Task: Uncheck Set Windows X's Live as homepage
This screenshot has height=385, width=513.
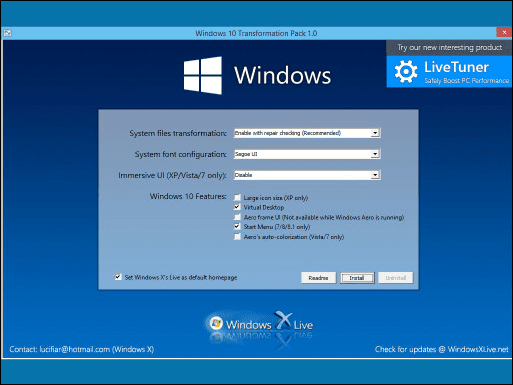Action: (118, 277)
